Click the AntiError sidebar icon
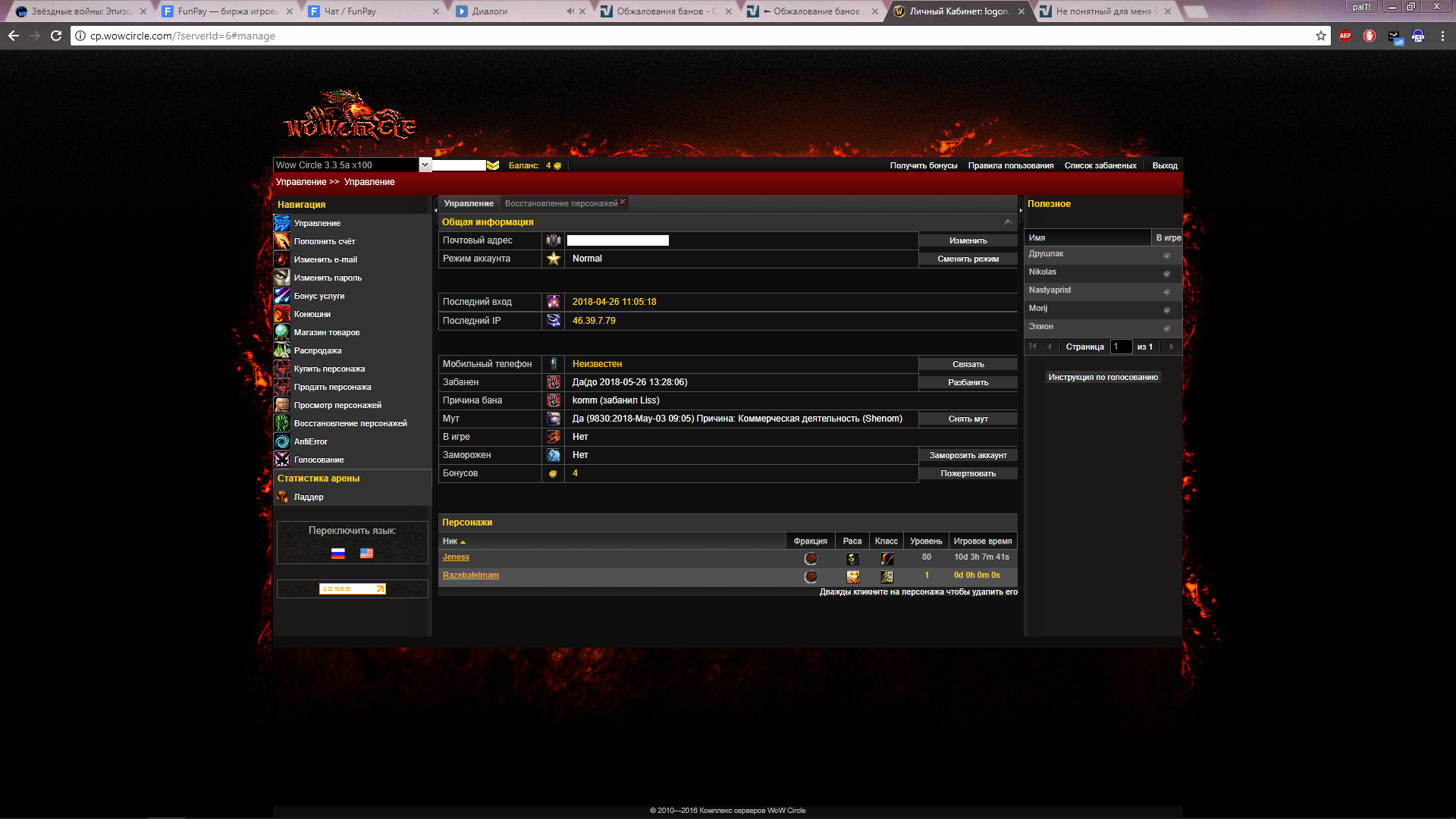Screen dimensions: 1456x819 (282, 441)
